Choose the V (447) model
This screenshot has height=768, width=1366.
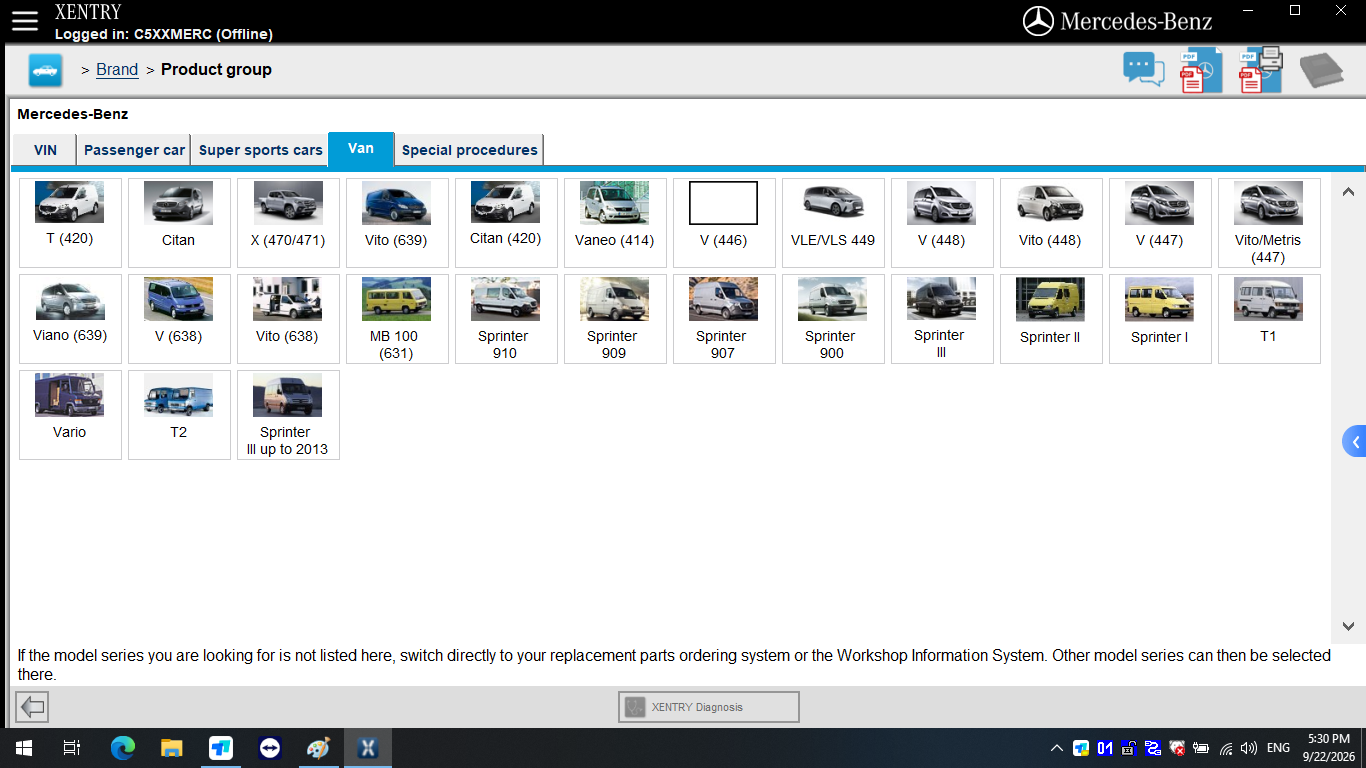click(1160, 223)
